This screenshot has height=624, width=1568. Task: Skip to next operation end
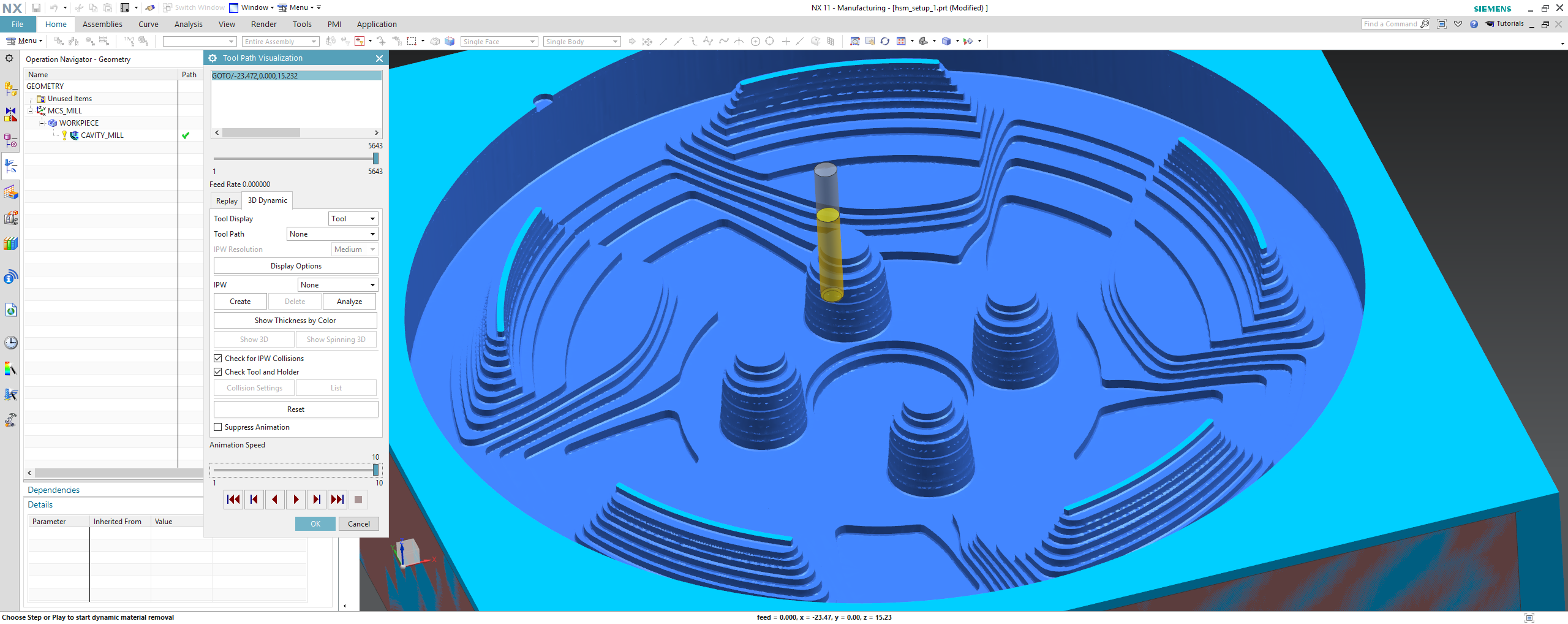point(337,500)
